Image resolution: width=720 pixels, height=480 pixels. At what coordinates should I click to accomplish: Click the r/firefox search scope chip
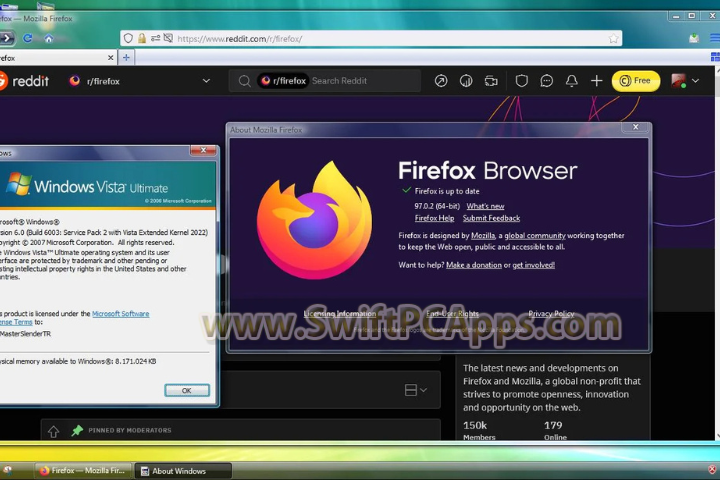(x=283, y=81)
